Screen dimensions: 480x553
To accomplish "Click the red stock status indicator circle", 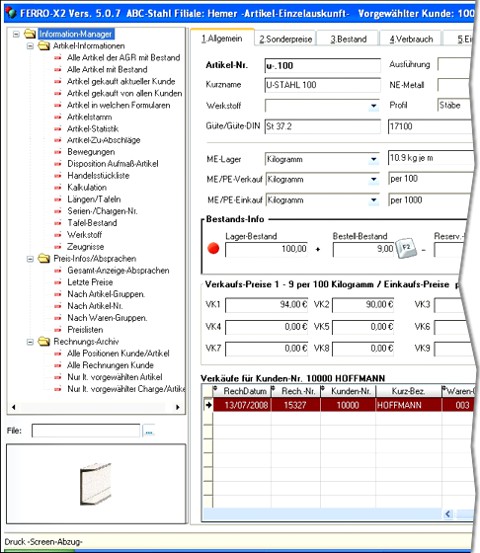I will pyautogui.click(x=213, y=248).
